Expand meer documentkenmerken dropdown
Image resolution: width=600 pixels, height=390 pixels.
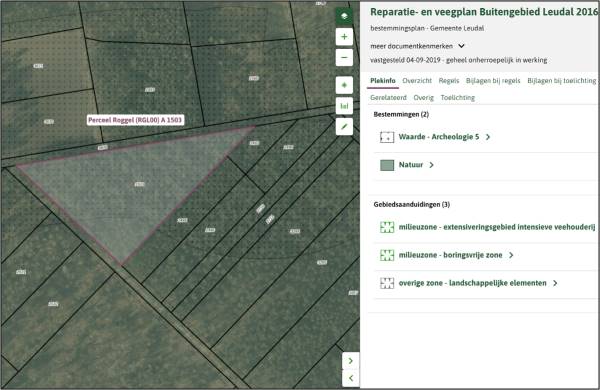461,46
